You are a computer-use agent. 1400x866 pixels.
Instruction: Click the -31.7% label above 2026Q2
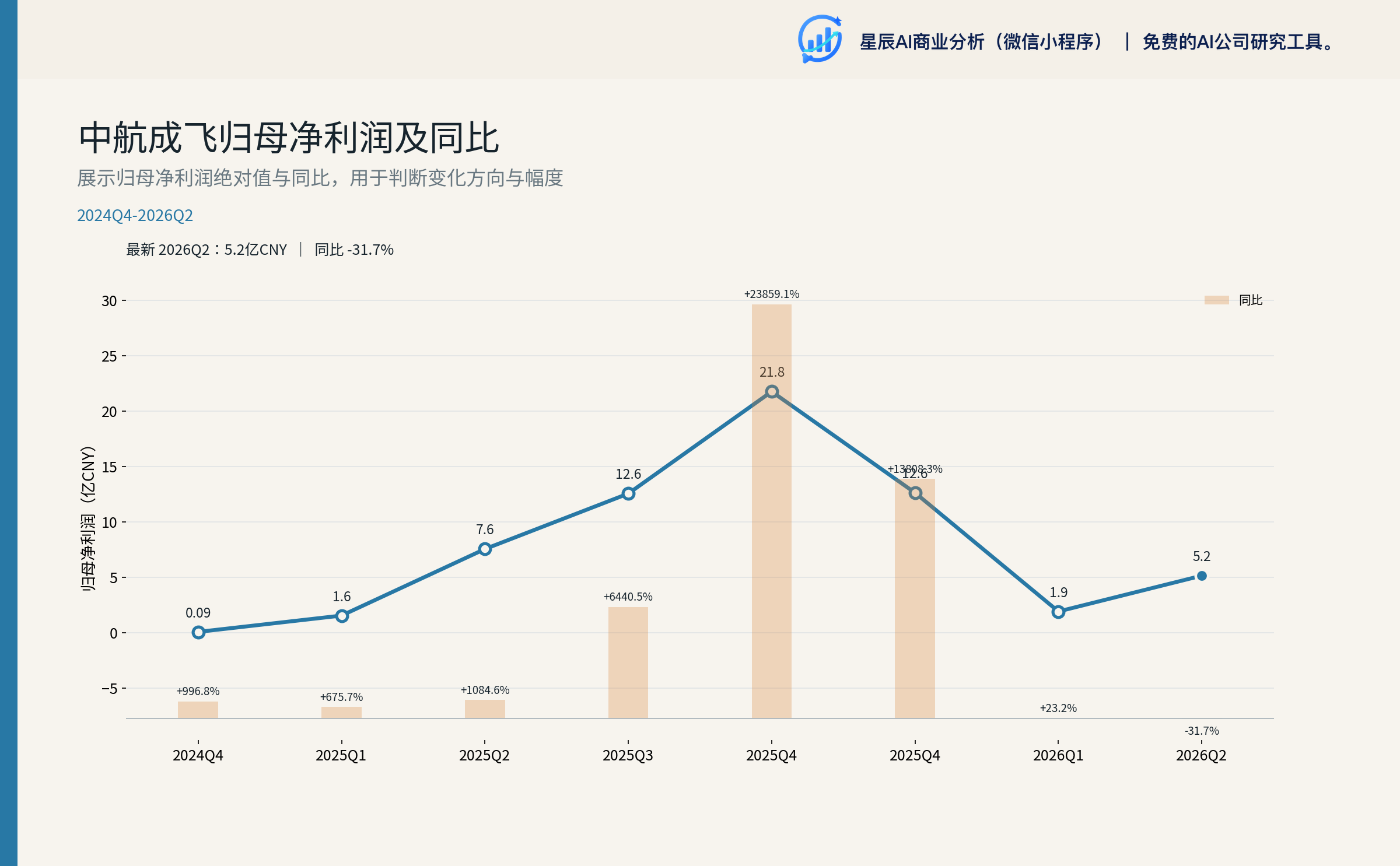click(1202, 731)
